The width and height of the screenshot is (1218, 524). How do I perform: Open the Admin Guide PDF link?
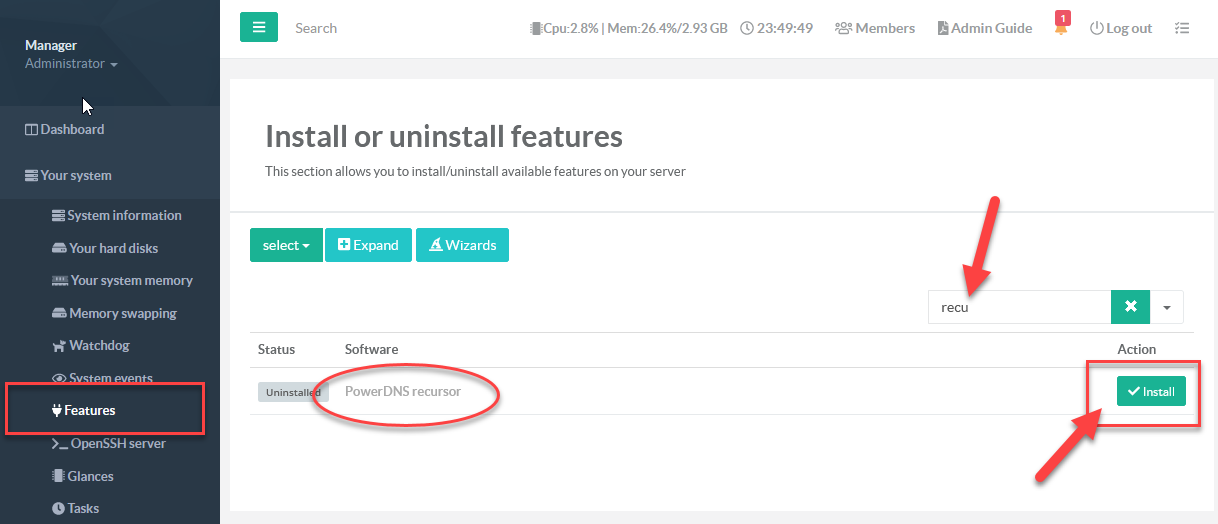(984, 28)
